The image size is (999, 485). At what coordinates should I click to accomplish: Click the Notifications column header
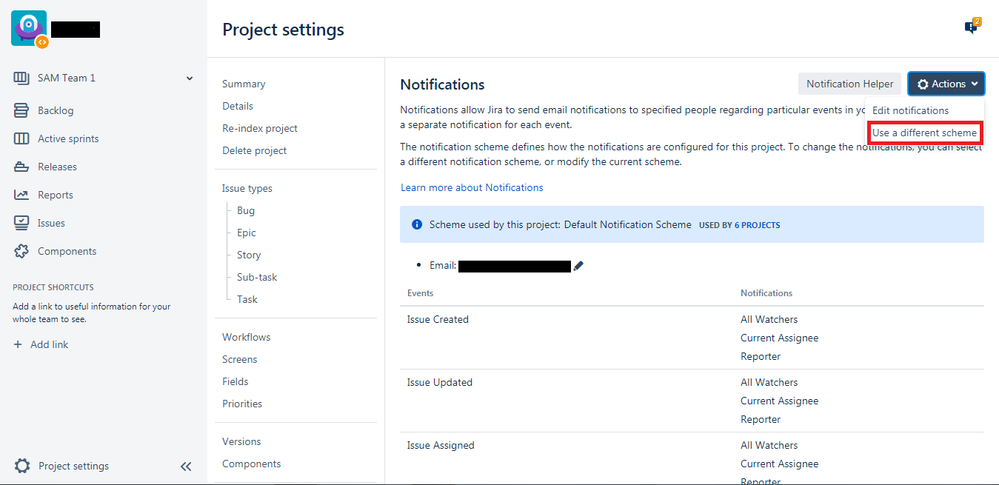click(766, 293)
